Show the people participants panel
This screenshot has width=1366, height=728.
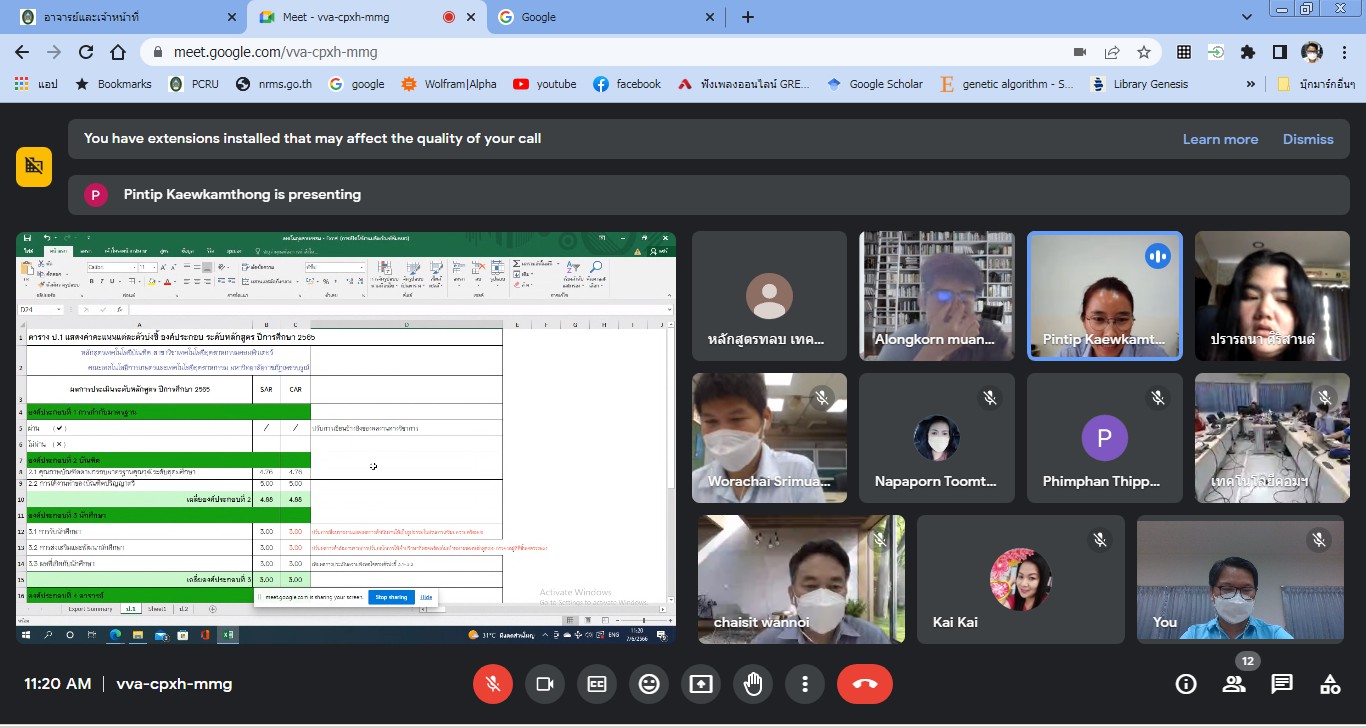[x=1234, y=684]
